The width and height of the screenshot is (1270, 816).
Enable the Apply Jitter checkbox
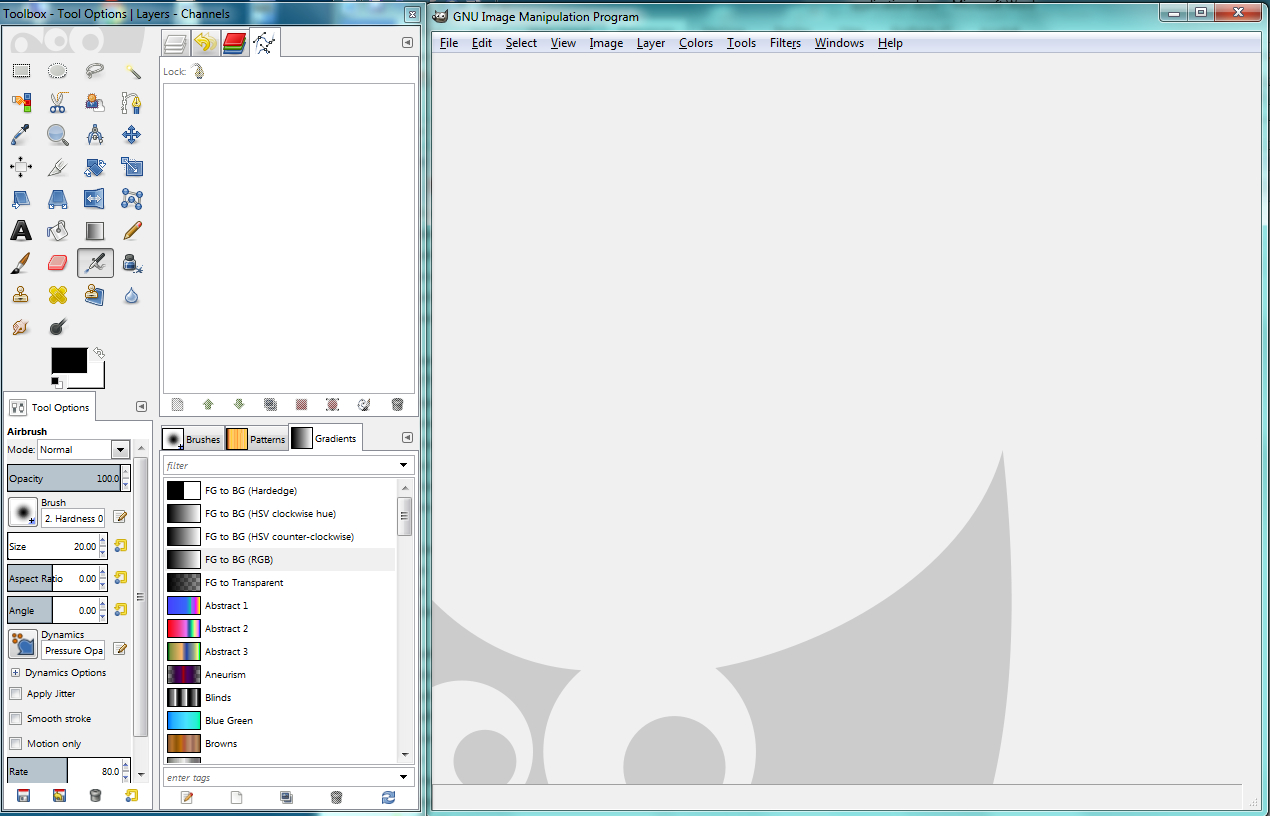point(16,694)
